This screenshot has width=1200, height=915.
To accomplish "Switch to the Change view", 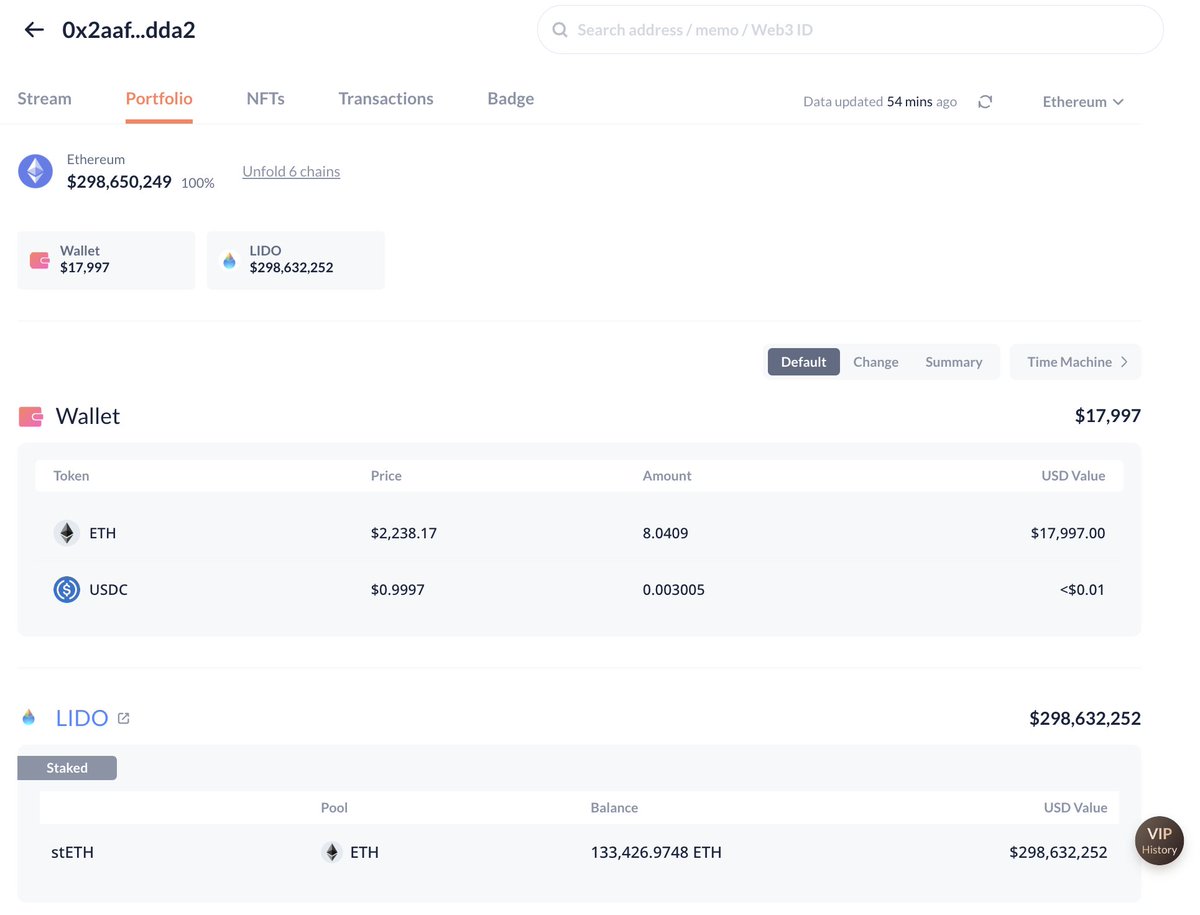I will tap(876, 362).
